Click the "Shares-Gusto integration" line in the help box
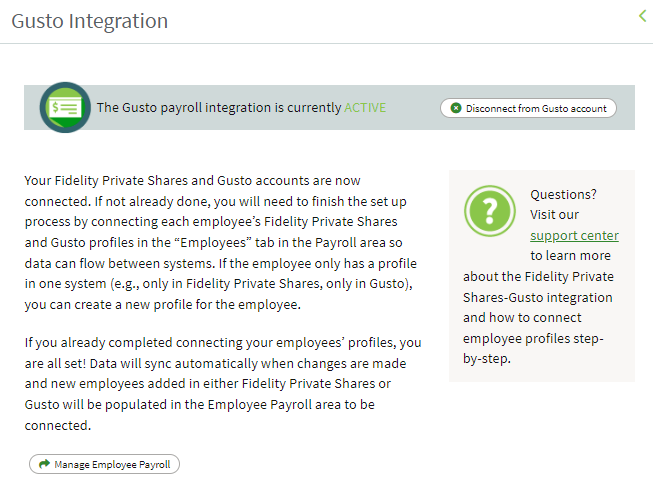 [538, 297]
